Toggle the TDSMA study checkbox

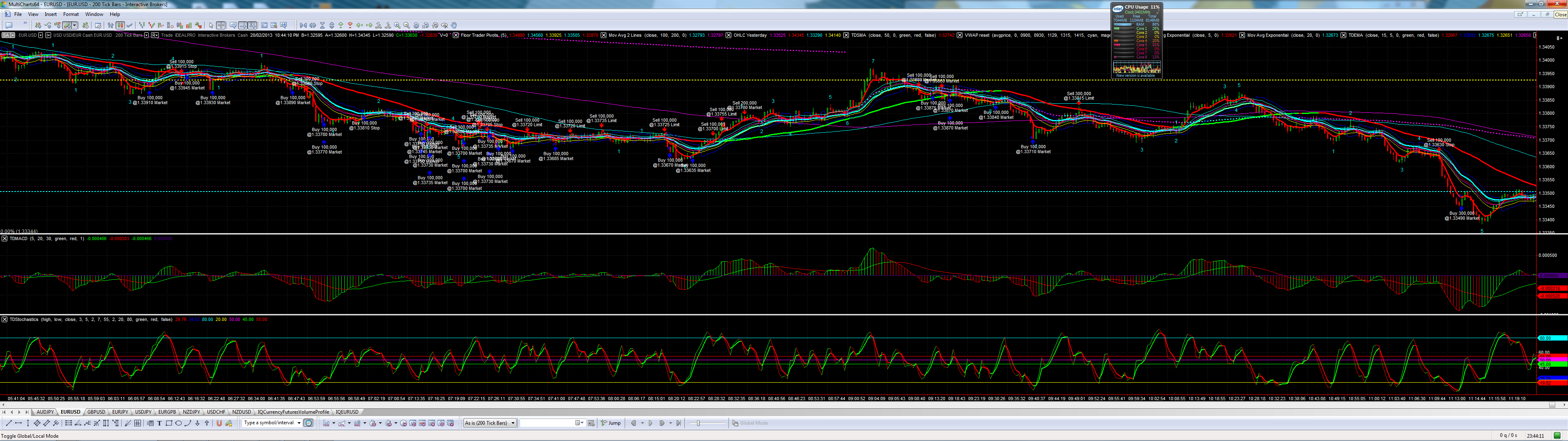coord(846,35)
